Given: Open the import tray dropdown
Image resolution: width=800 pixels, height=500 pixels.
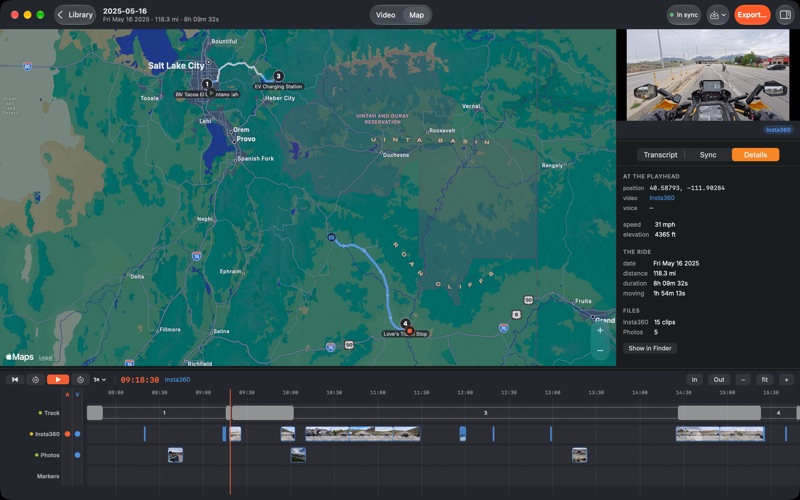Looking at the screenshot, I should (x=718, y=15).
